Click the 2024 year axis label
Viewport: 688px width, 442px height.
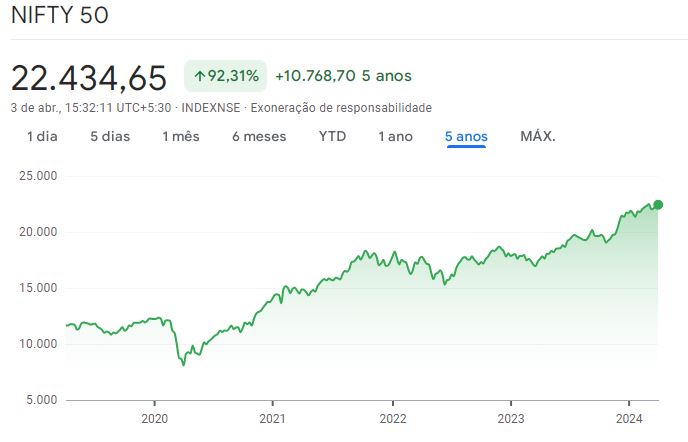tap(629, 418)
